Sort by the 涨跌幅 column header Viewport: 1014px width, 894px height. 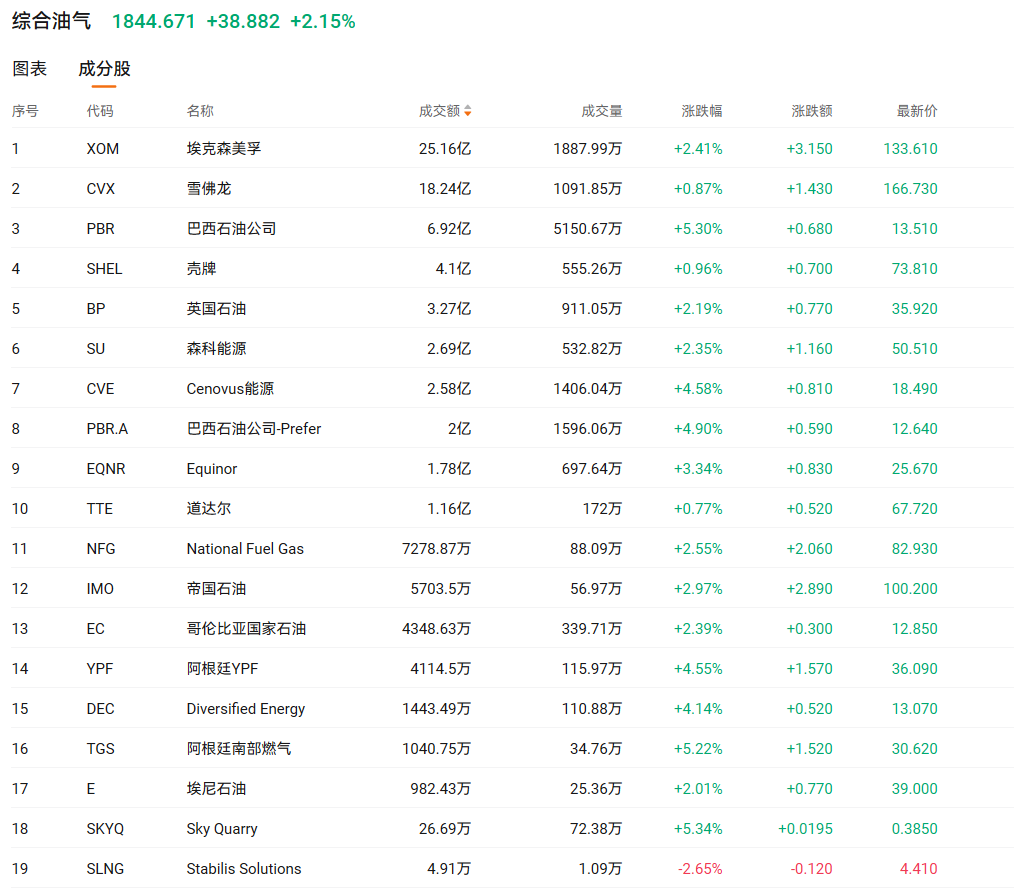[702, 111]
